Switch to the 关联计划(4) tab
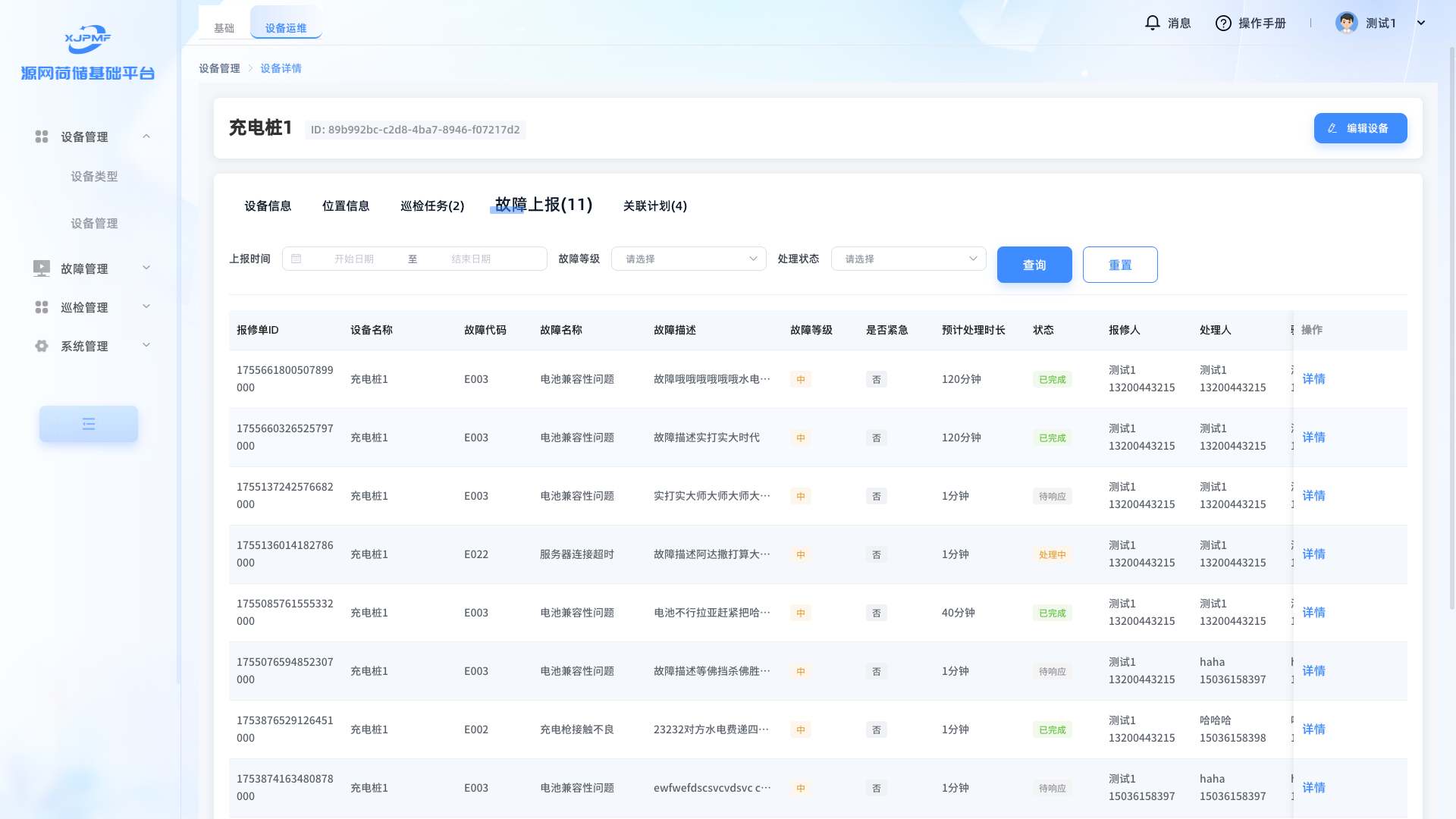The image size is (1456, 819). click(654, 206)
